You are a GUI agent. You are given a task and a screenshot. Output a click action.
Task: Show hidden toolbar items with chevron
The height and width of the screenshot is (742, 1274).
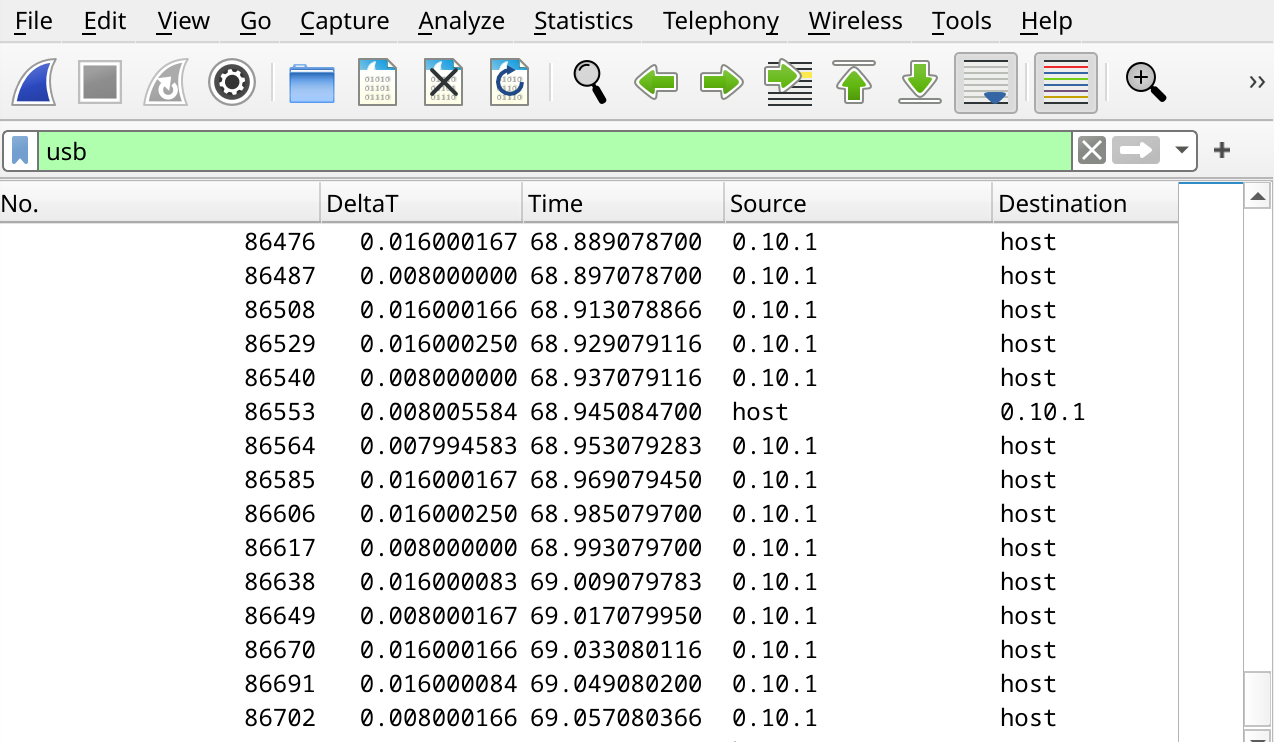[1257, 82]
